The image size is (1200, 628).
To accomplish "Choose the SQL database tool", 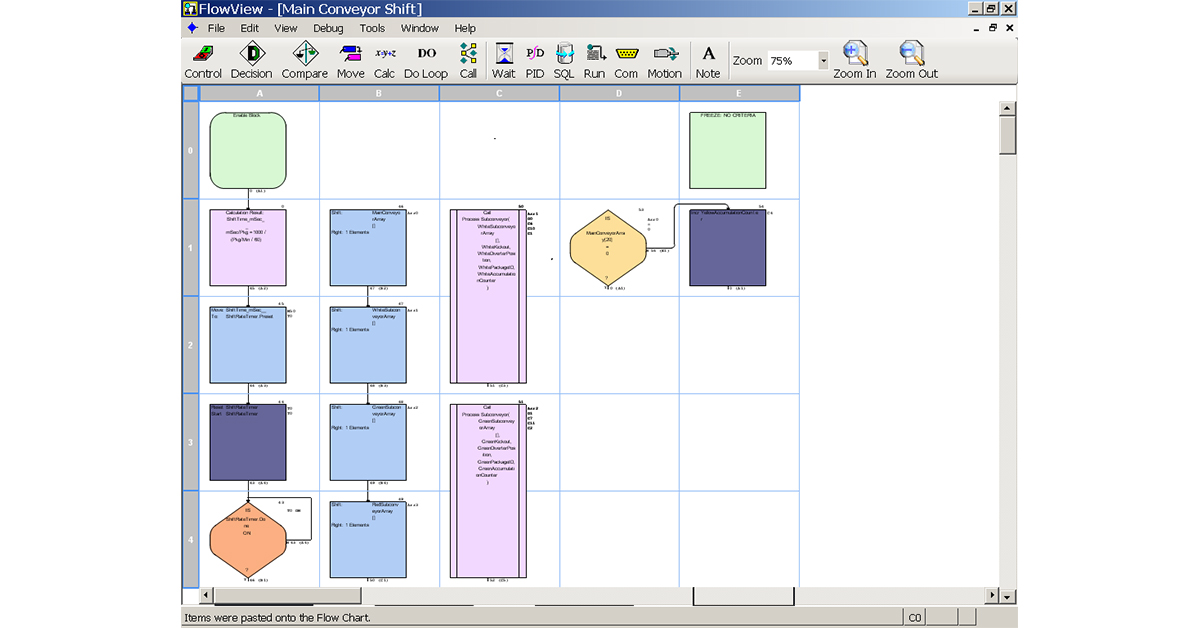I will click(x=564, y=60).
